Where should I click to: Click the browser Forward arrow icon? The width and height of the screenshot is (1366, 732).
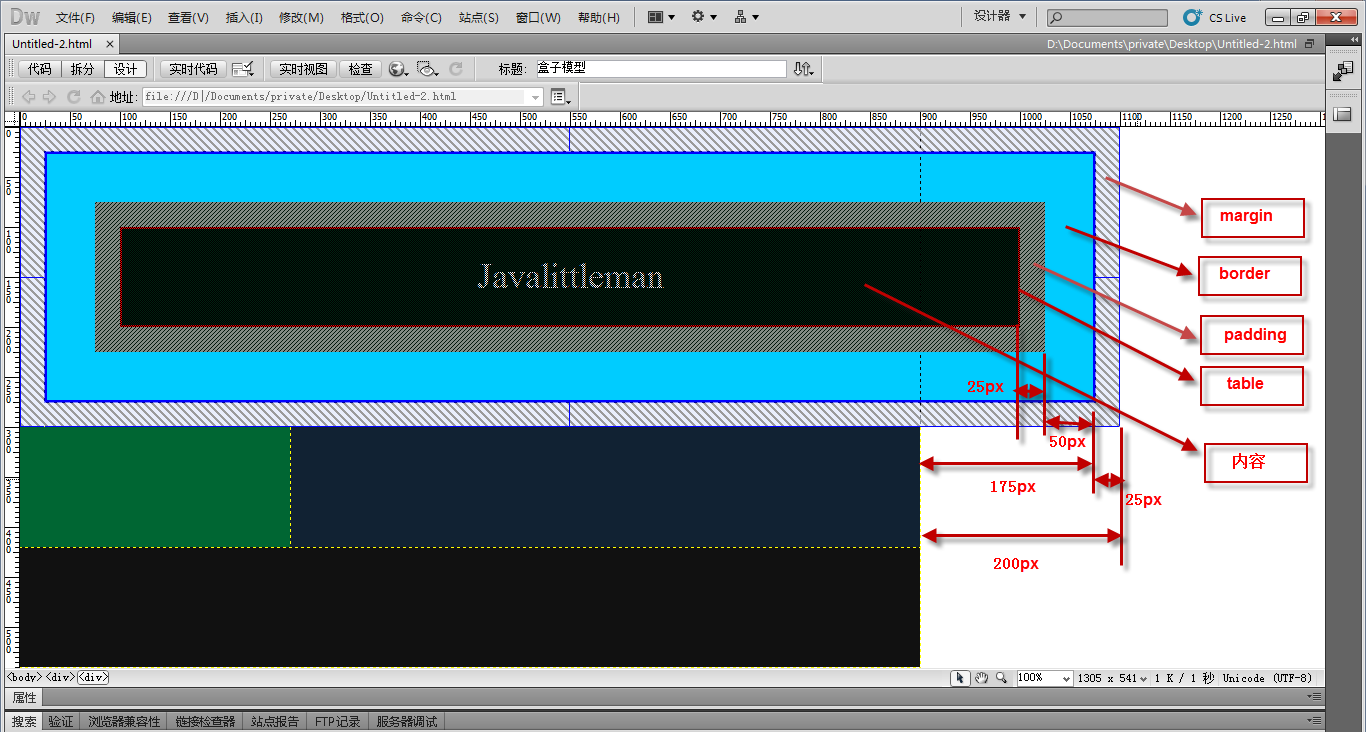50,97
